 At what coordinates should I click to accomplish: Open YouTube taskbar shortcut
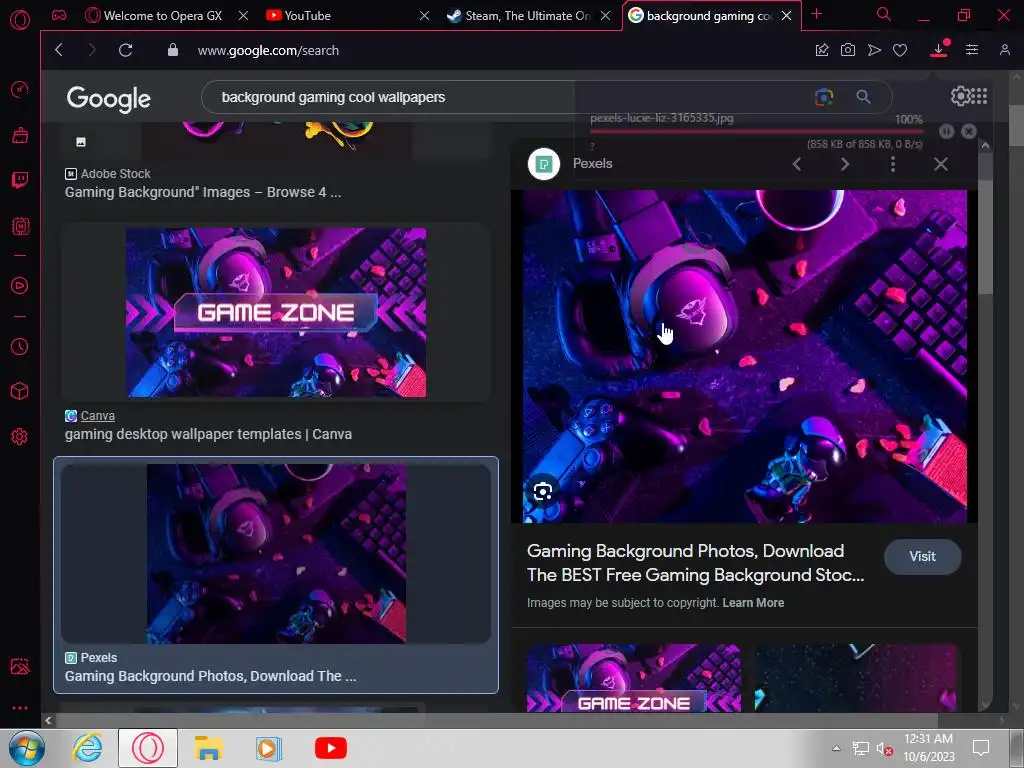click(x=330, y=748)
